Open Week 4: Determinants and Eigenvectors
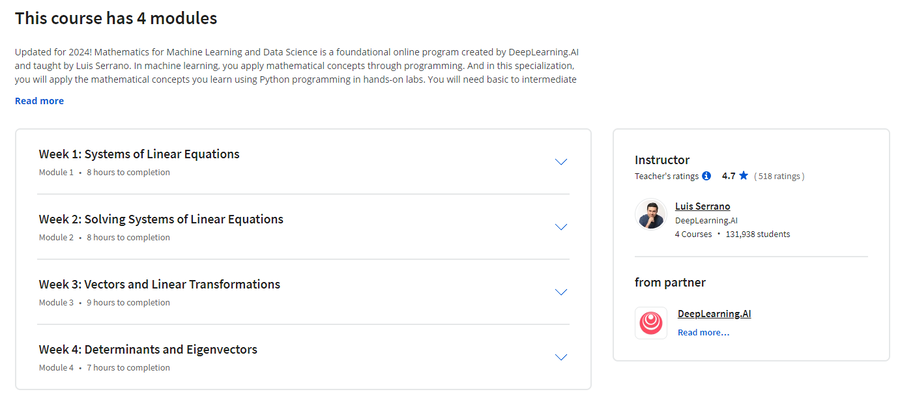Screen dimensions: 900x409 pos(148,349)
